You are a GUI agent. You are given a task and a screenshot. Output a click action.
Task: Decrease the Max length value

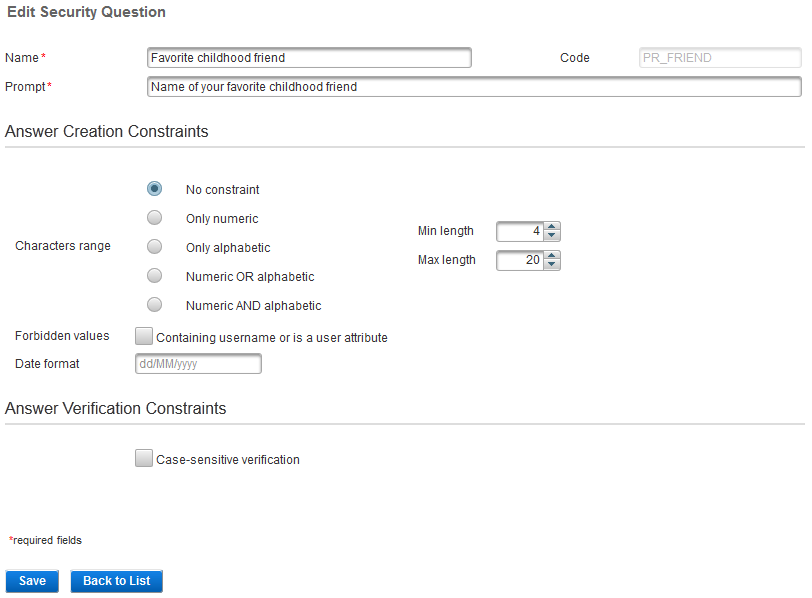pyautogui.click(x=551, y=265)
